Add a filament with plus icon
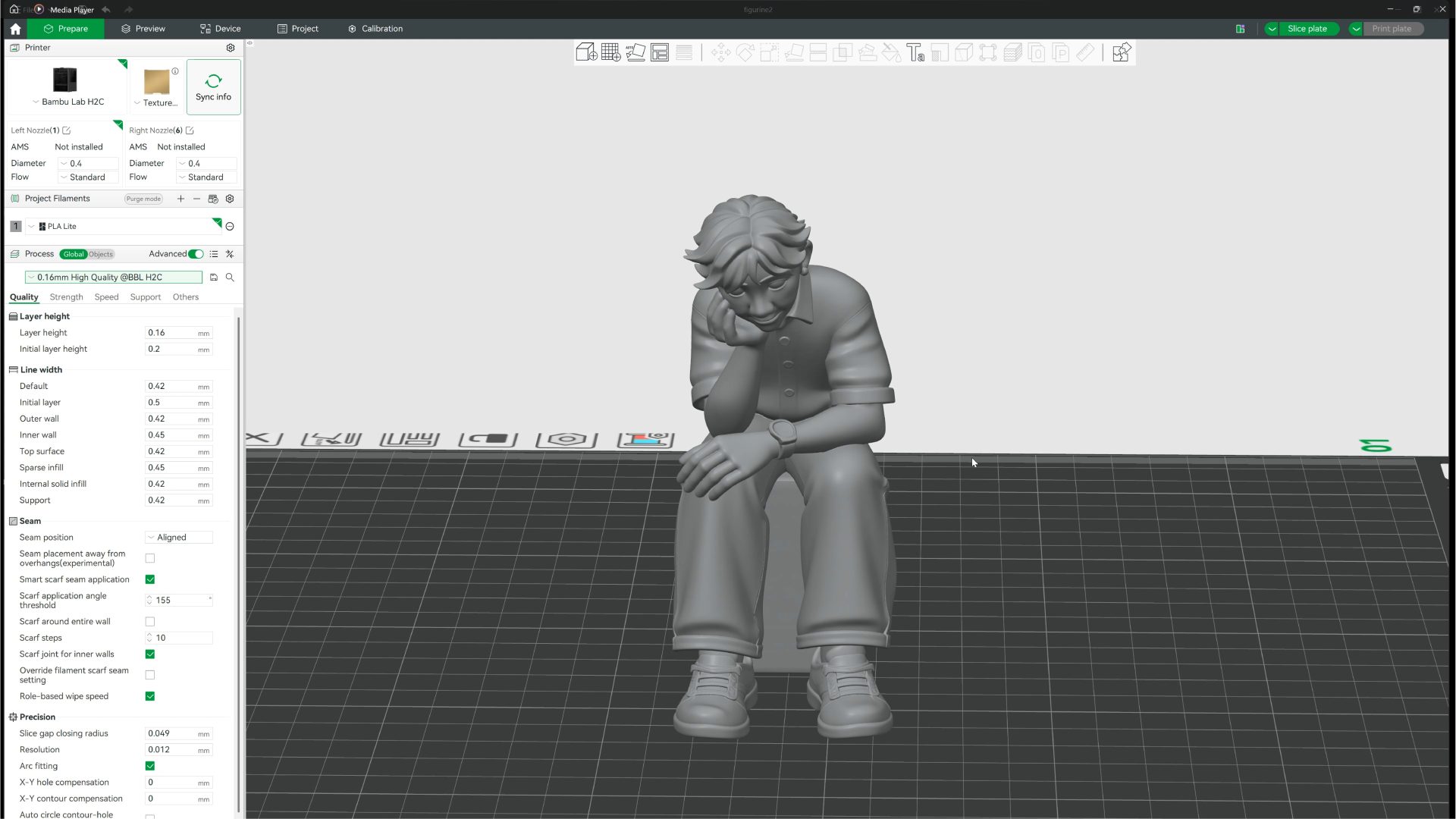This screenshot has height=819, width=1456. [180, 199]
